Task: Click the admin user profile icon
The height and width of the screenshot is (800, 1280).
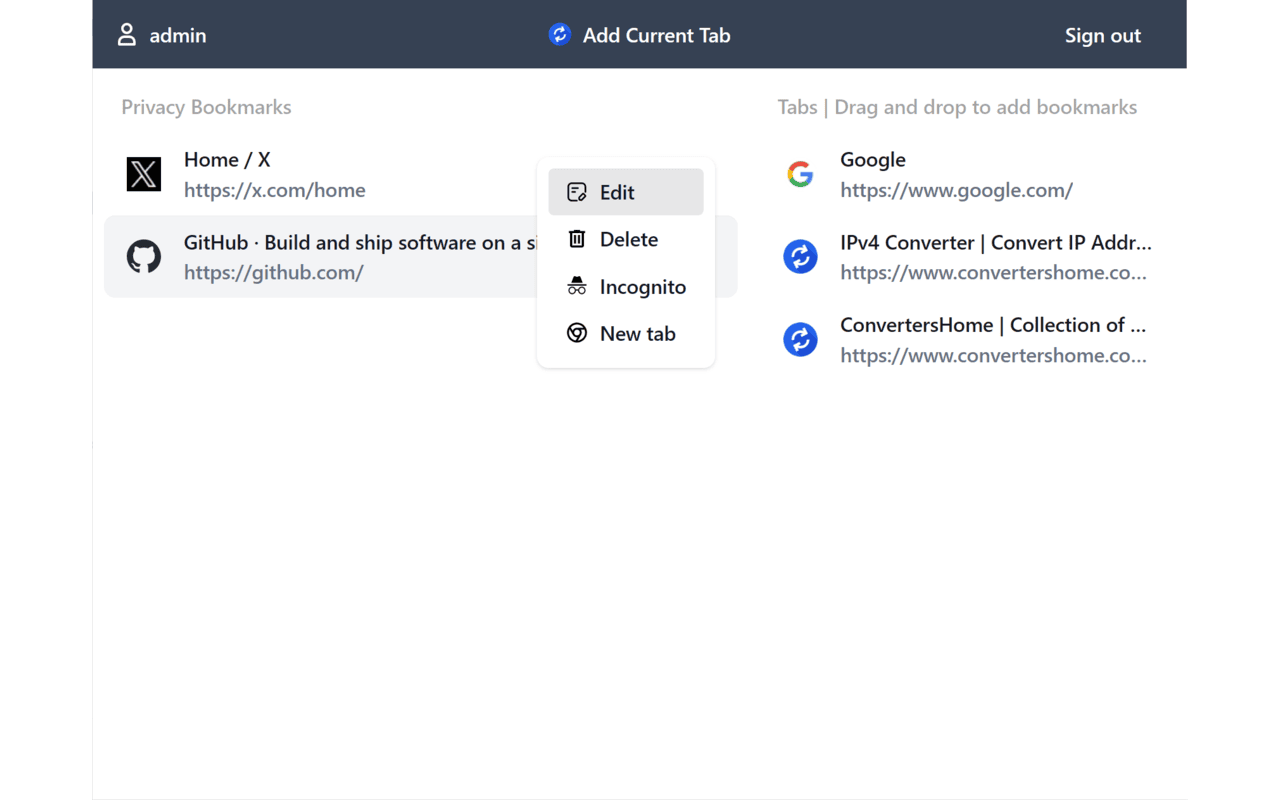Action: pyautogui.click(x=126, y=34)
